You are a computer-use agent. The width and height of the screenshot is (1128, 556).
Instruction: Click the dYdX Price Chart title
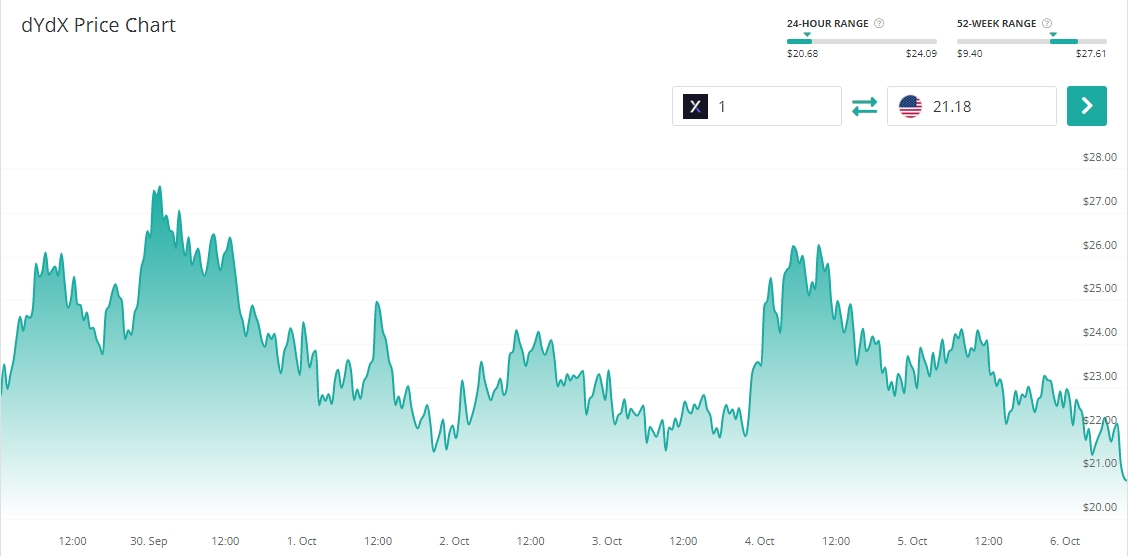99,26
